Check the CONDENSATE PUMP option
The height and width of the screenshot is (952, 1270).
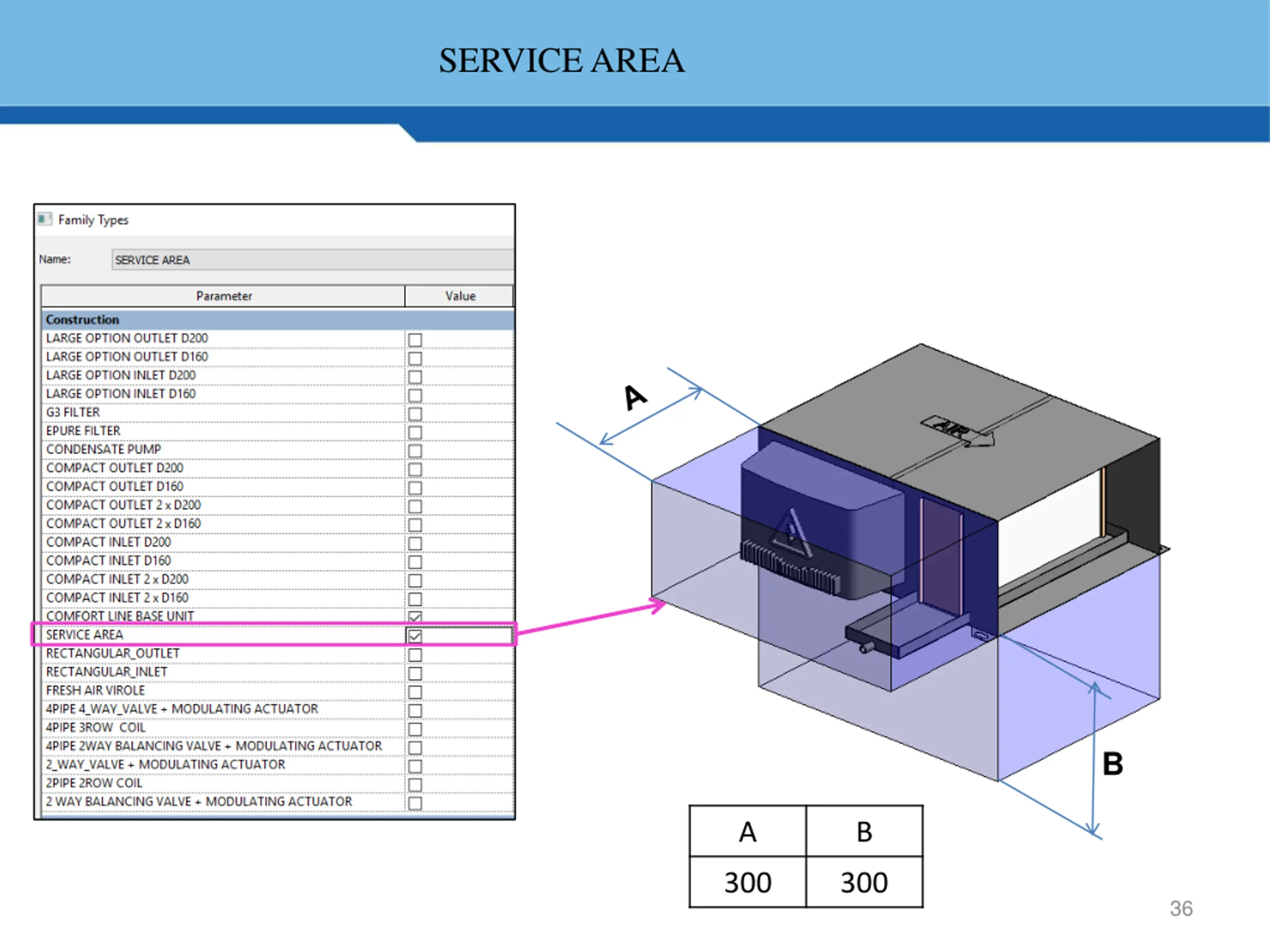click(415, 451)
